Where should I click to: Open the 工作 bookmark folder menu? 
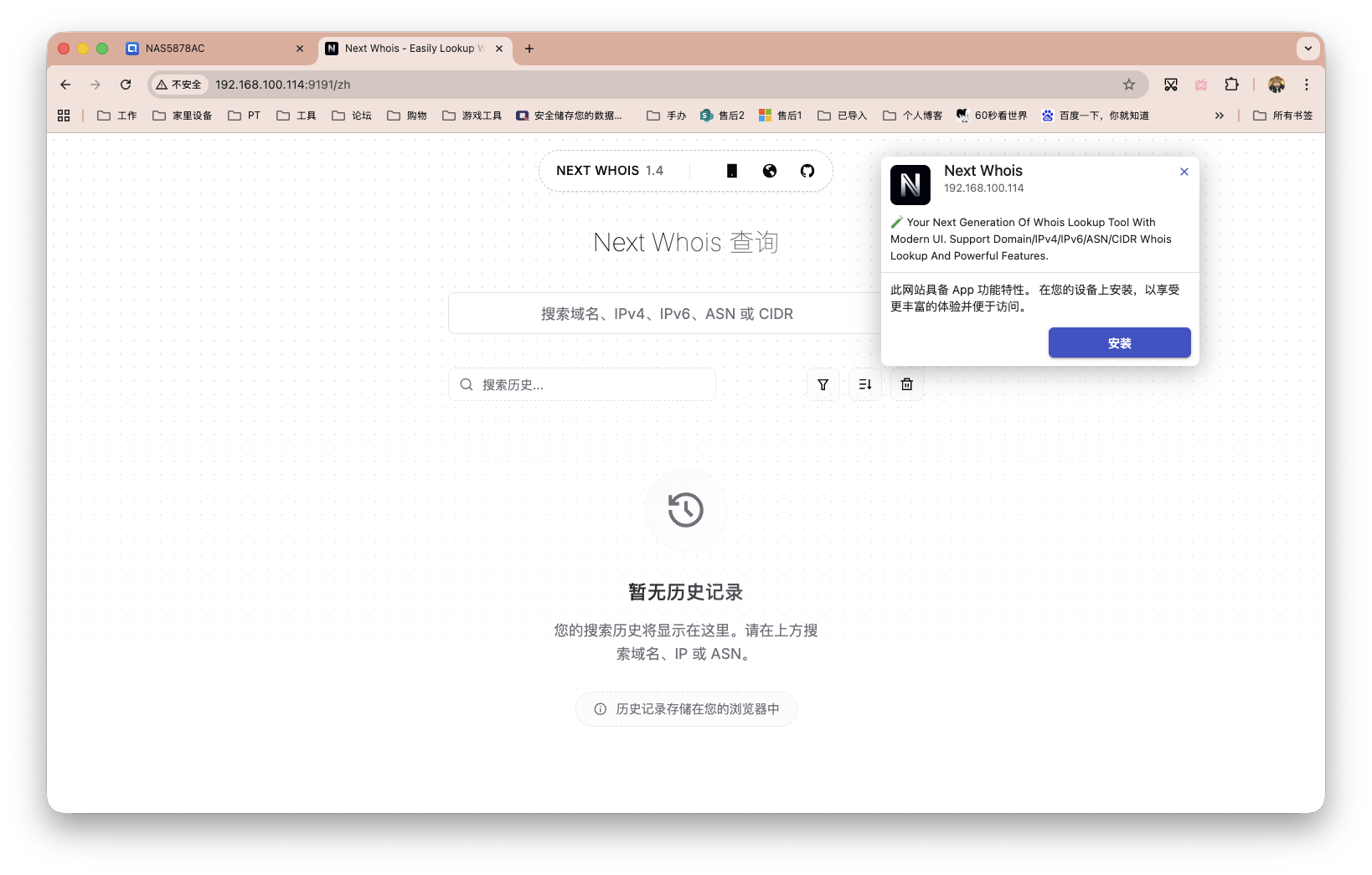click(116, 115)
